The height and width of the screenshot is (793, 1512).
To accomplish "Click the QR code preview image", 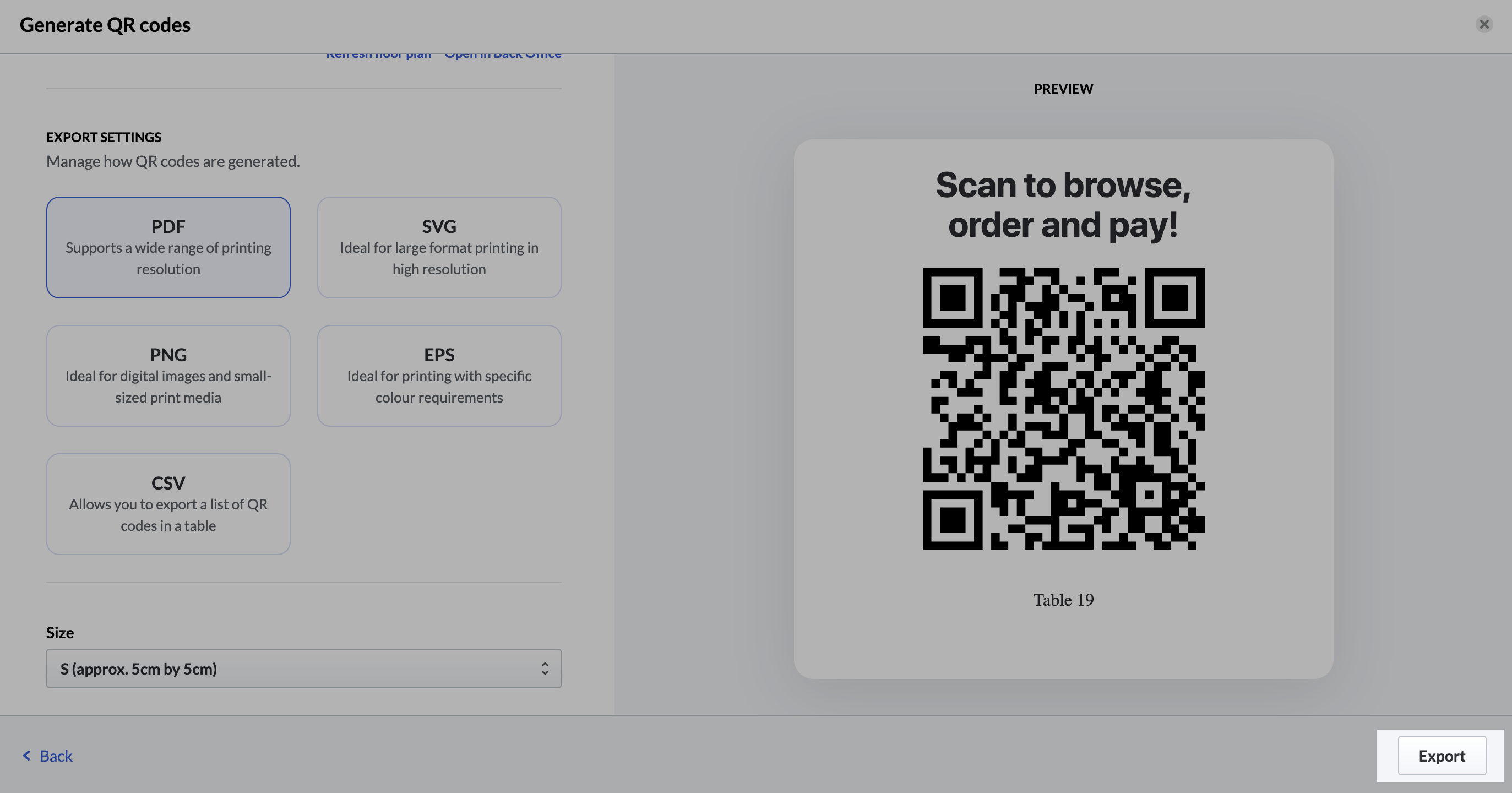I will (1063, 409).
